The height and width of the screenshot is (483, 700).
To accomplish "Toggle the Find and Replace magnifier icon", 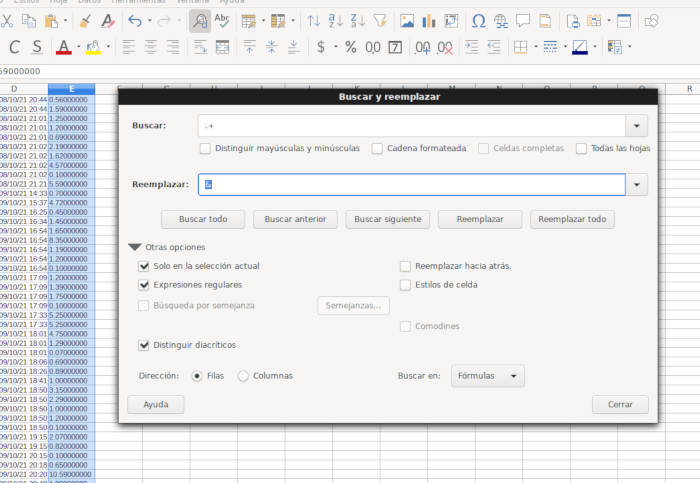I will [x=200, y=21].
